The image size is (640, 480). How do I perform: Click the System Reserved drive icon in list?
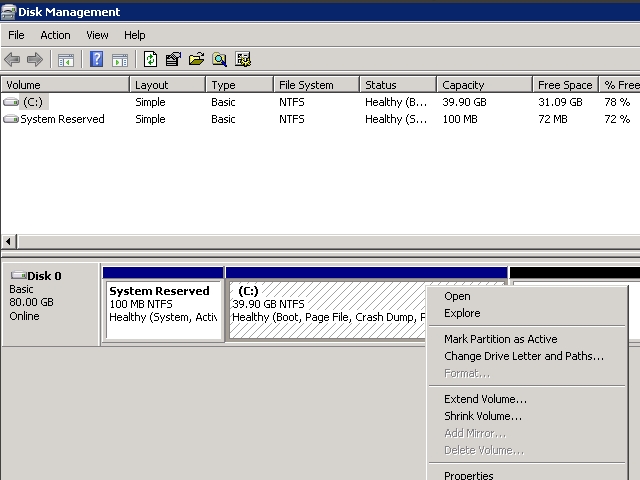click(x=11, y=119)
